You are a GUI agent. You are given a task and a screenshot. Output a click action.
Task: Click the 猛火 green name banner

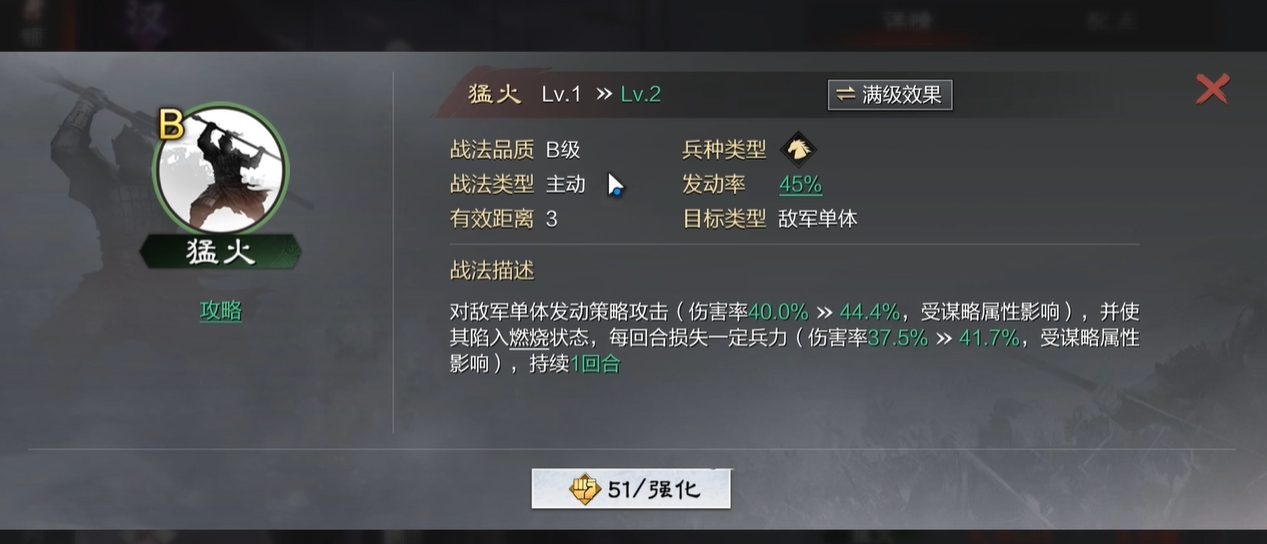pos(220,251)
